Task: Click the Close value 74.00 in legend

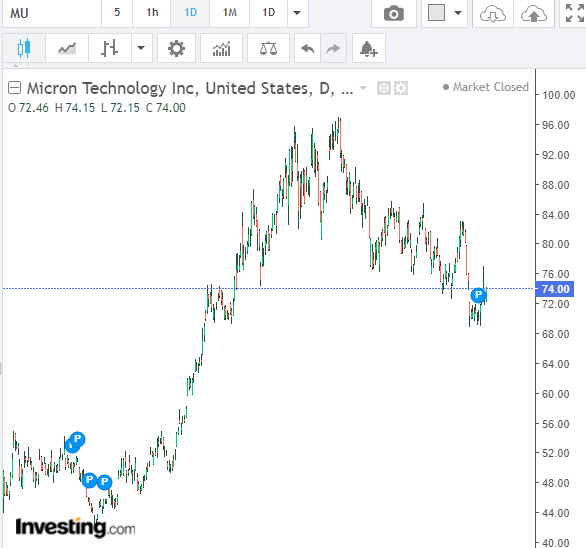Action: pyautogui.click(x=171, y=108)
